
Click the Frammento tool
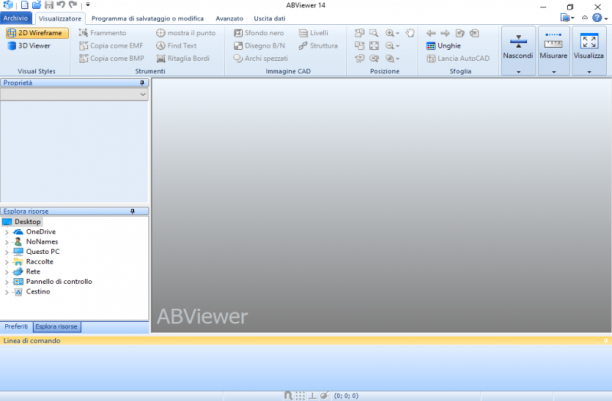click(103, 33)
